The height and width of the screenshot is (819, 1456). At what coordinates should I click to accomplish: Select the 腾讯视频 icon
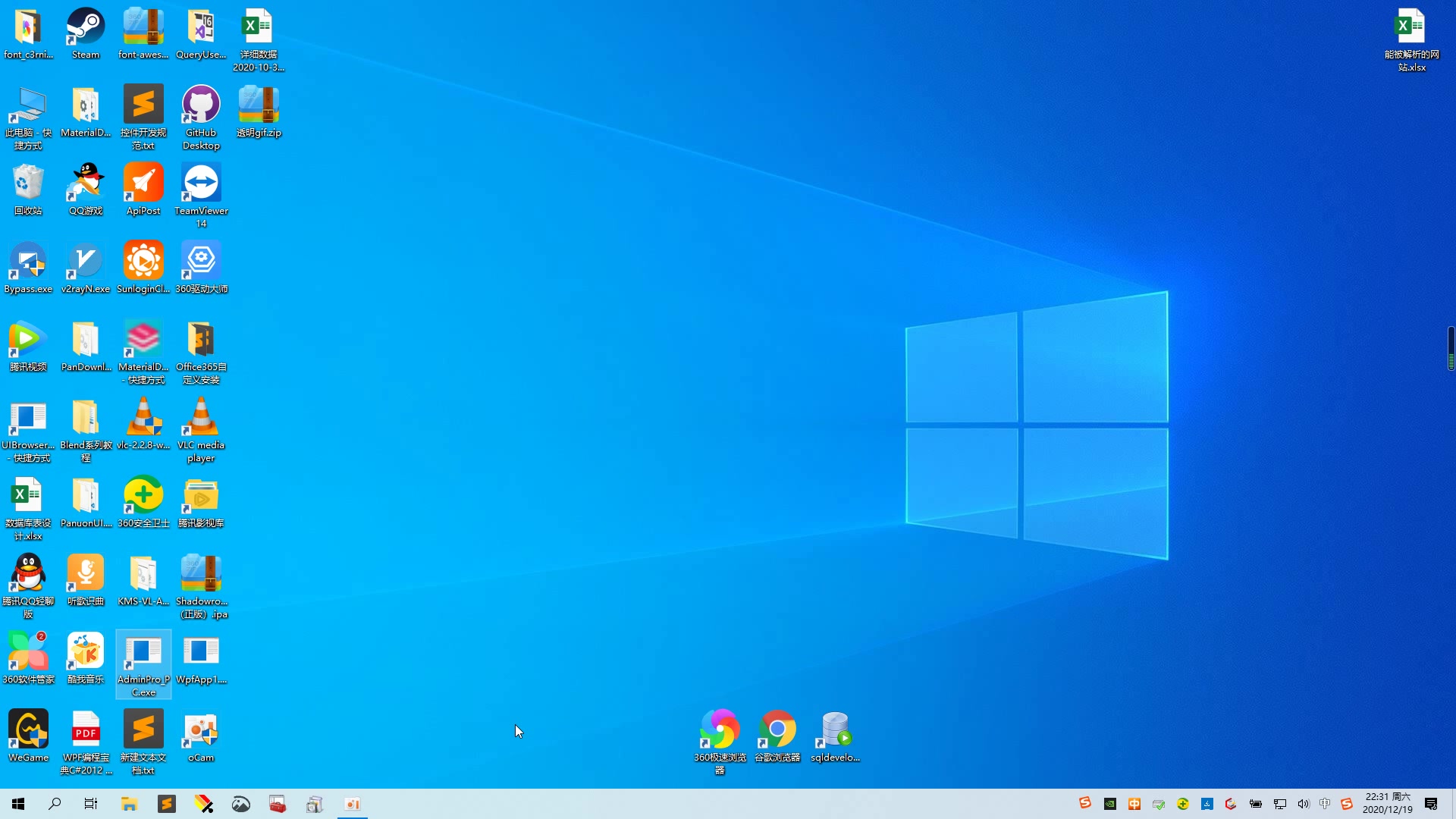click(x=28, y=347)
